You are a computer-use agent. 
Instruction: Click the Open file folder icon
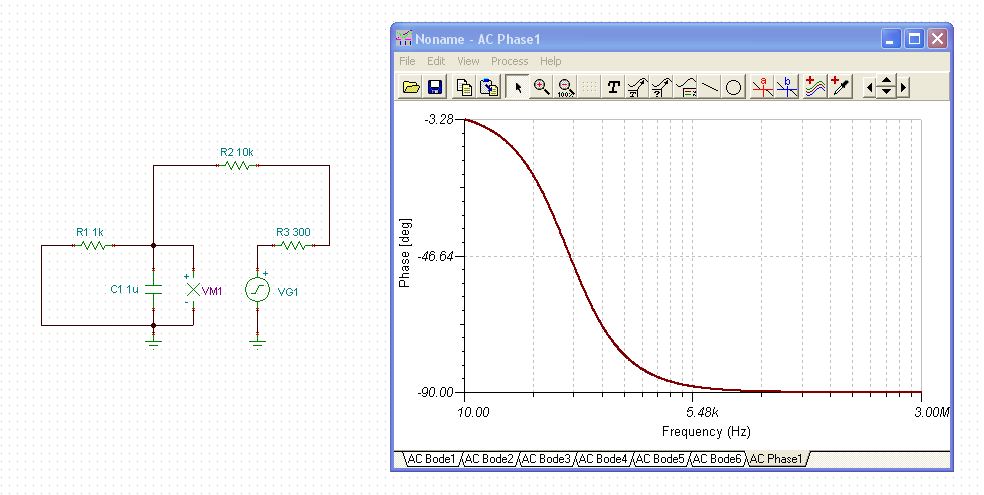411,87
